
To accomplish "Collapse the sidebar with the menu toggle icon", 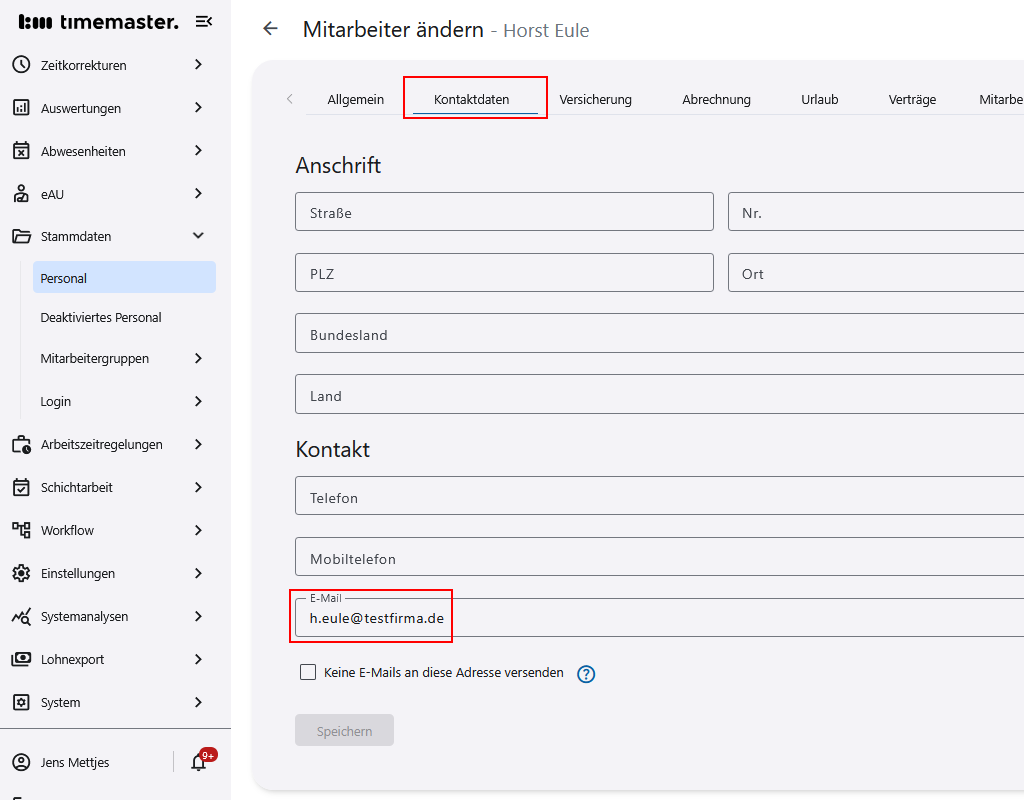I will click(x=203, y=22).
